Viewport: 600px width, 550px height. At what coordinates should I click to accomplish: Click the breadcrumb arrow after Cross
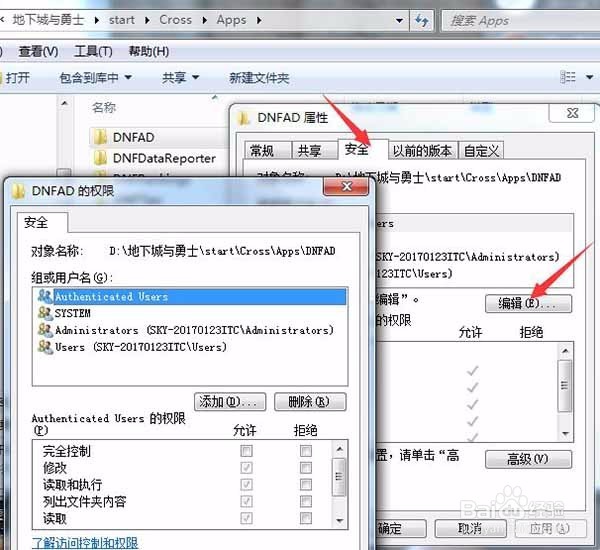click(205, 20)
